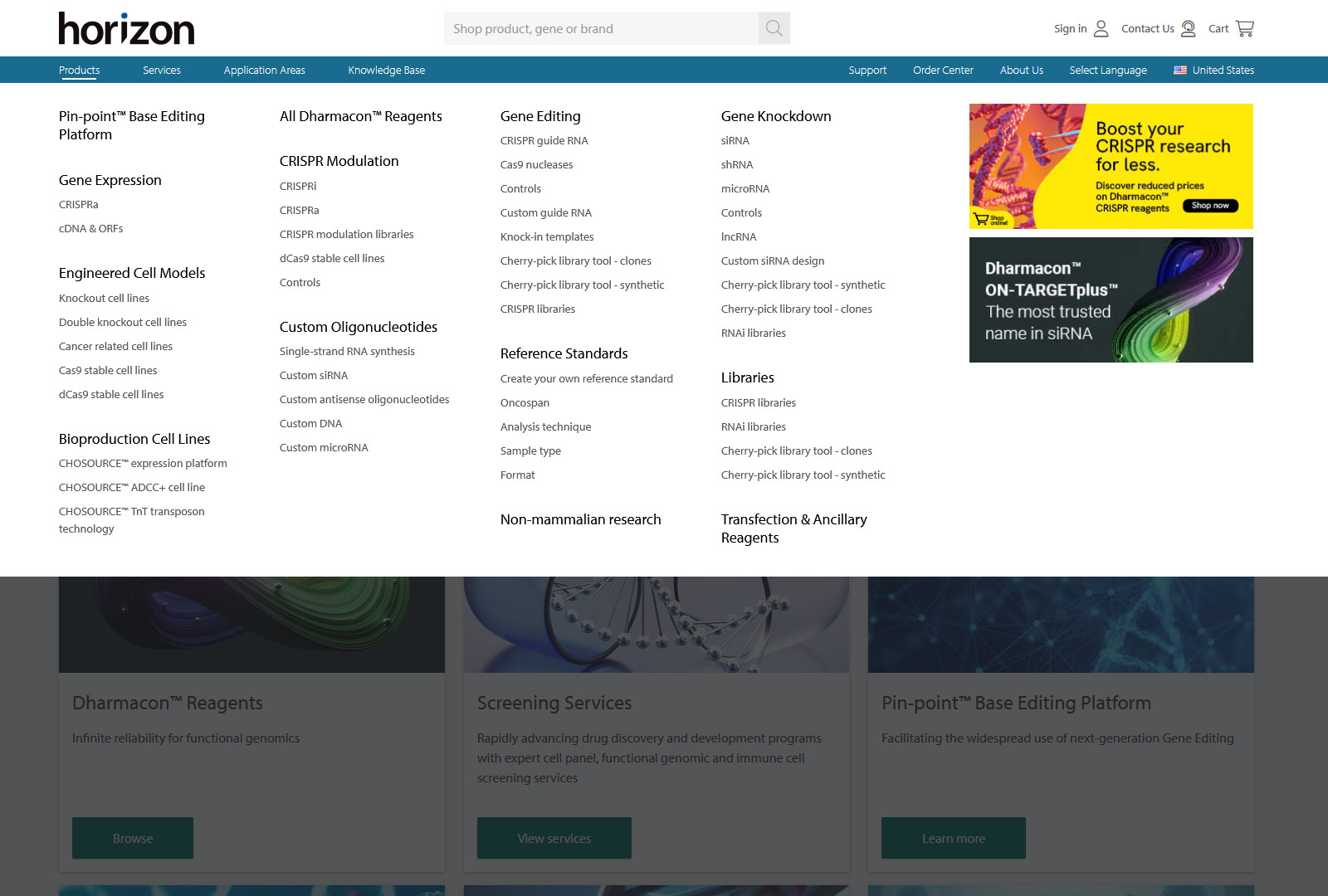The image size is (1328, 896).
Task: Open Reference Standards category
Action: pyautogui.click(x=564, y=353)
